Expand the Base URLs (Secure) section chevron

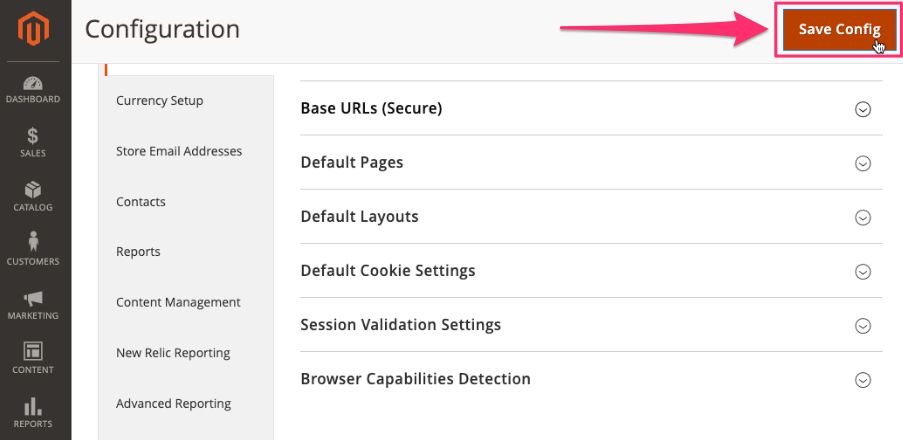tap(863, 109)
